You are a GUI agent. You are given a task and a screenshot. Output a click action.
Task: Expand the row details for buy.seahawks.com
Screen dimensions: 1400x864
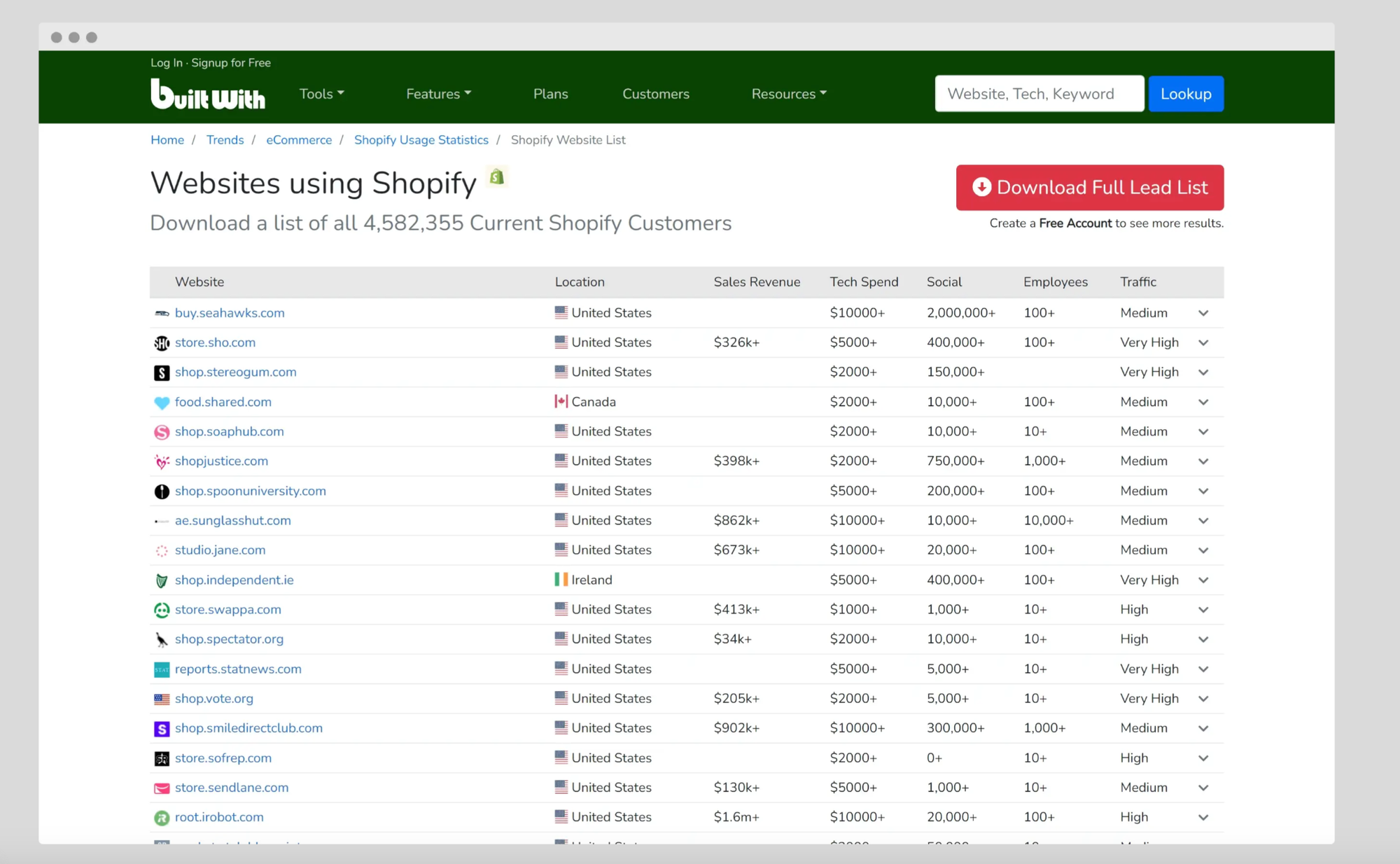pyautogui.click(x=1203, y=313)
